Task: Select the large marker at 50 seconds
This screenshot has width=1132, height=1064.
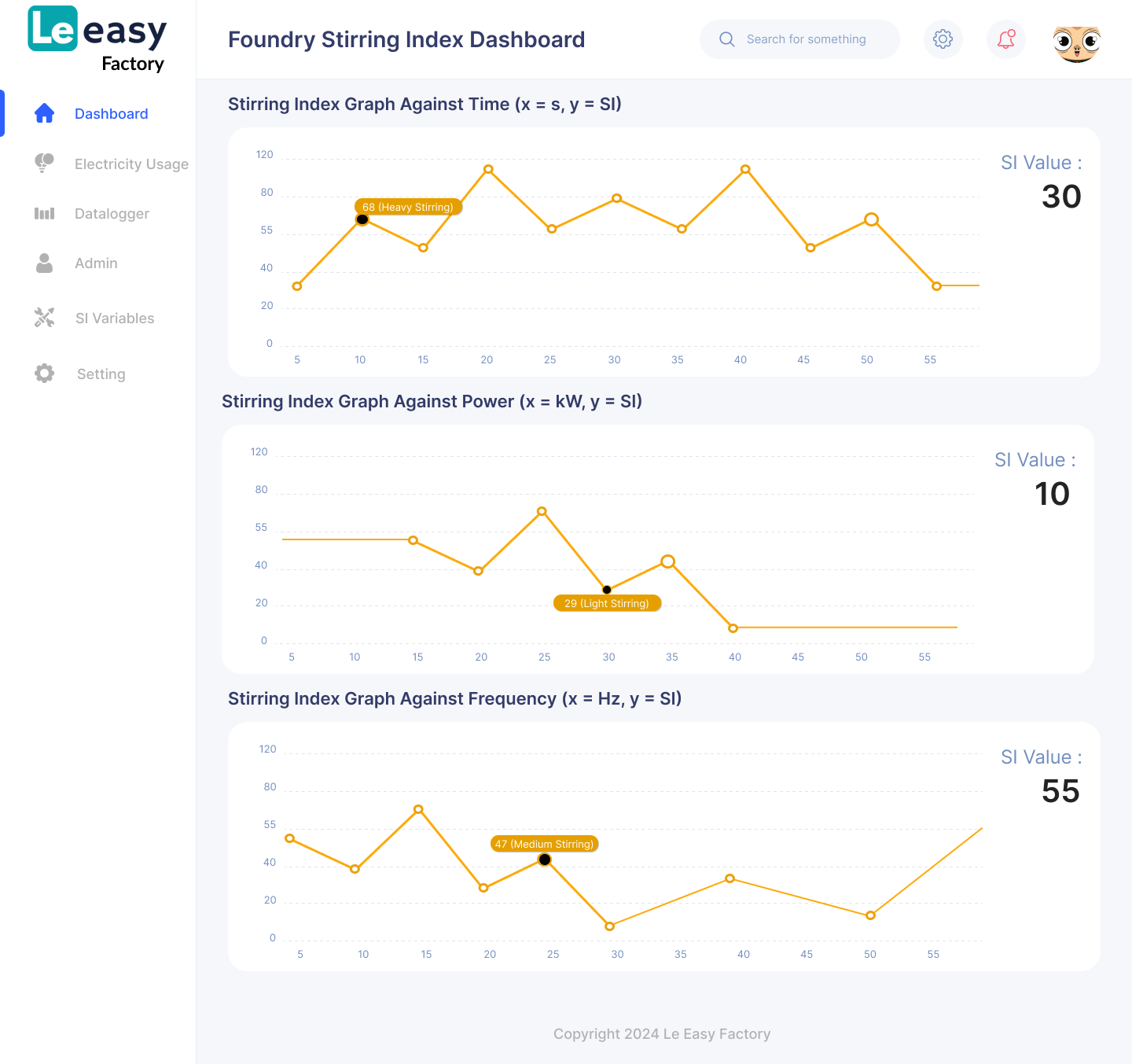Action: pos(871,219)
